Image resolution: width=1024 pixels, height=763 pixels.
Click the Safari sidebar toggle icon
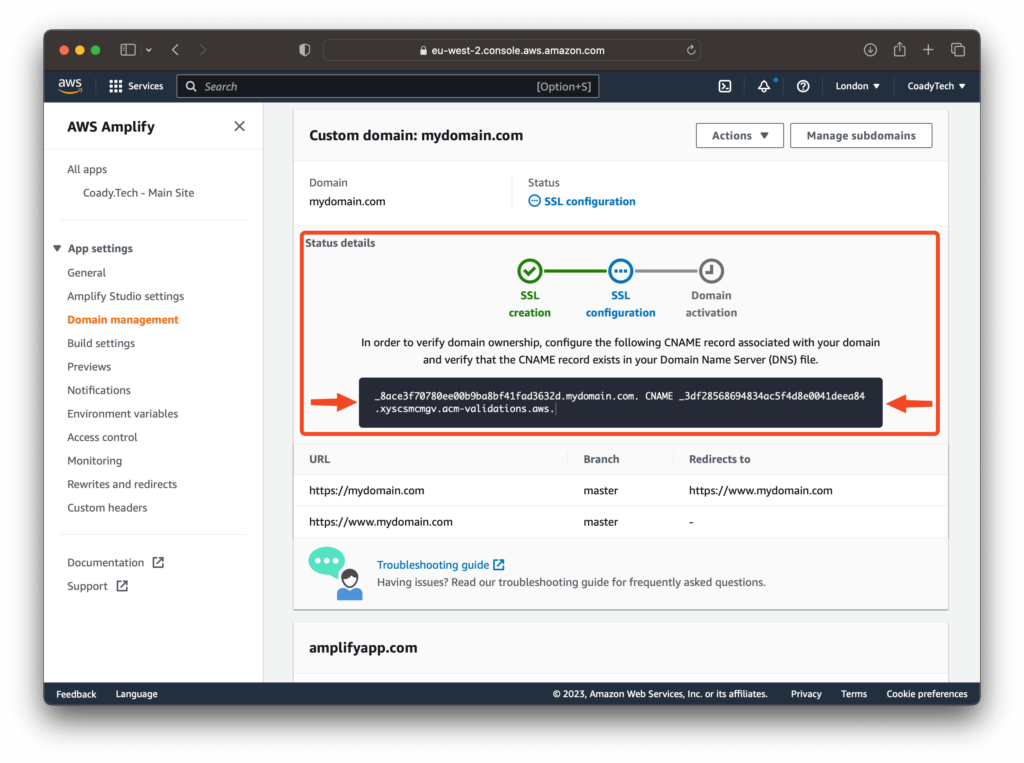tap(128, 50)
